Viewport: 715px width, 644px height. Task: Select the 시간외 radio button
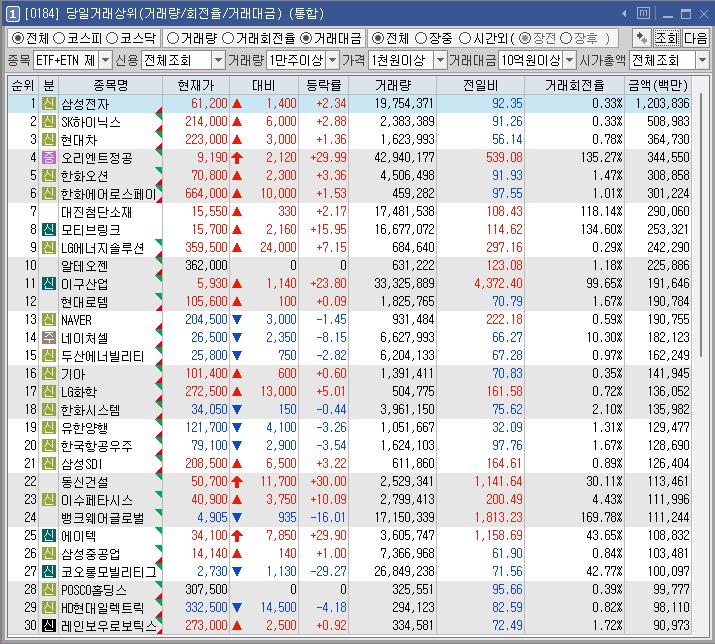tap(465, 38)
